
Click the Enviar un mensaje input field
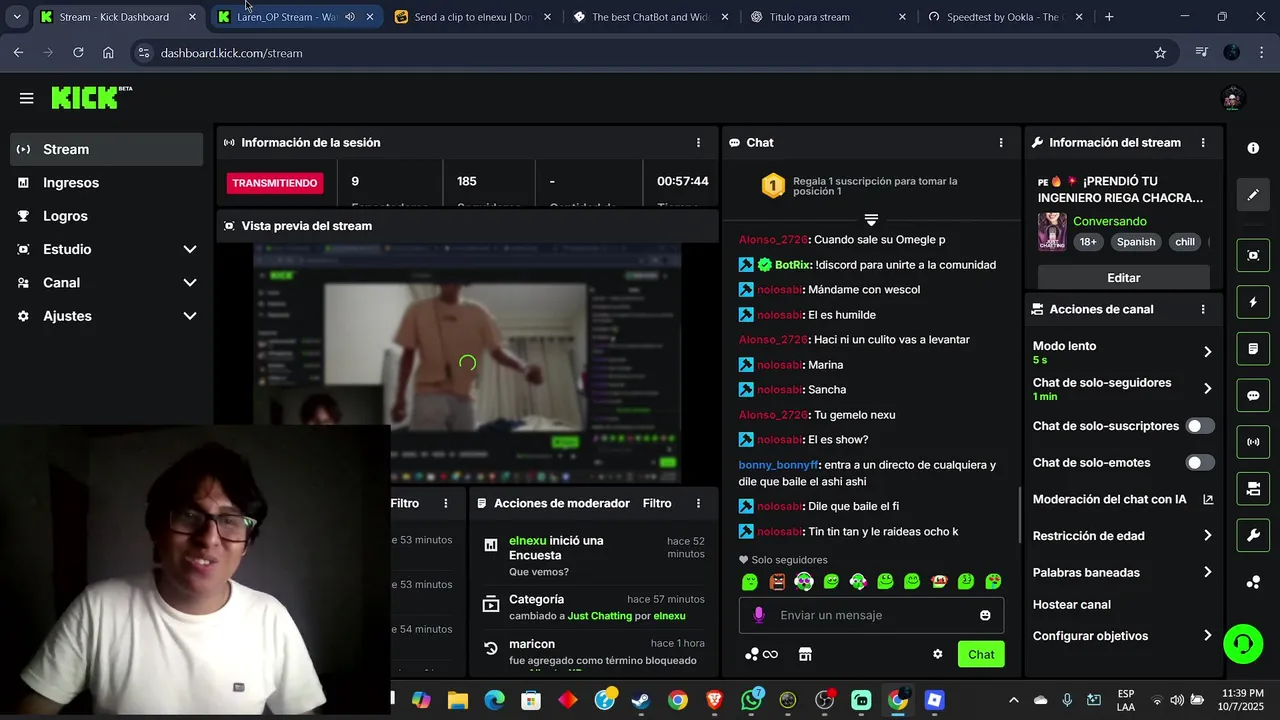[871, 615]
